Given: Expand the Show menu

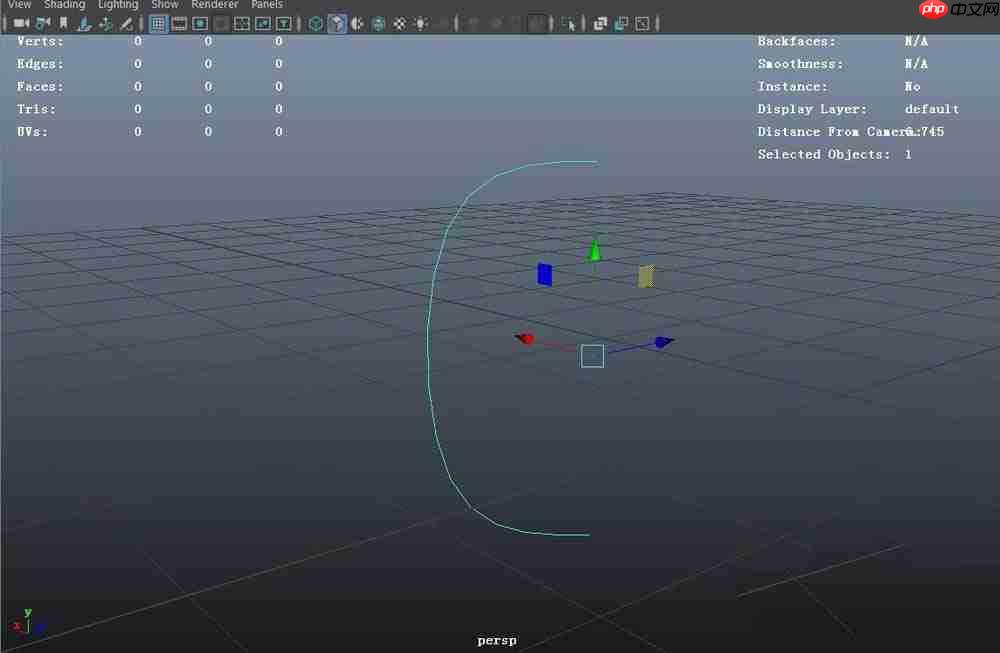Looking at the screenshot, I should tap(165, 5).
